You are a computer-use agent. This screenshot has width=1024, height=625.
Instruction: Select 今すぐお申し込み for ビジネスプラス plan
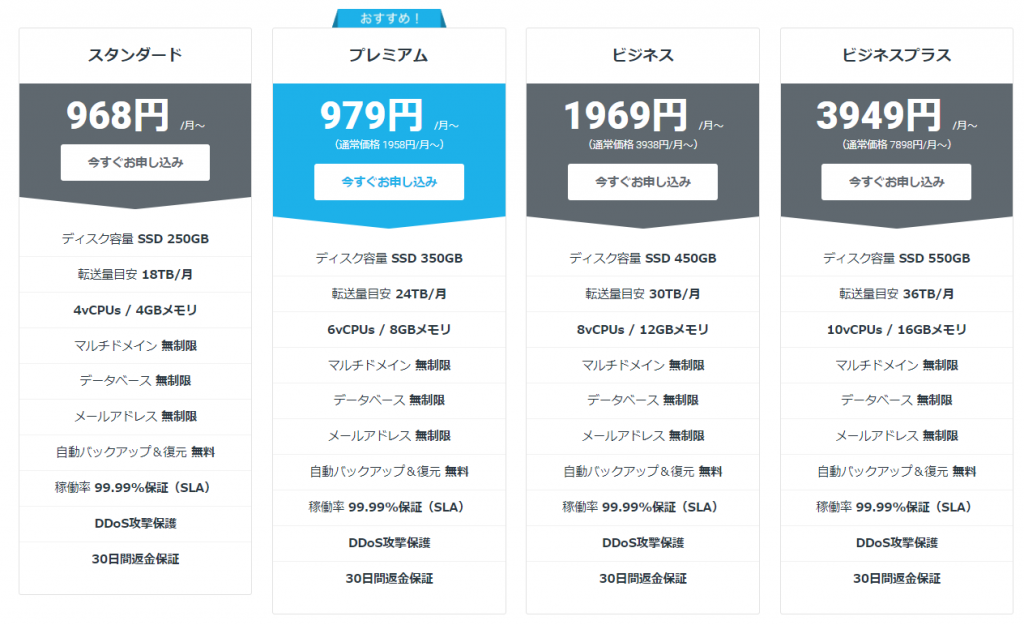tap(896, 182)
